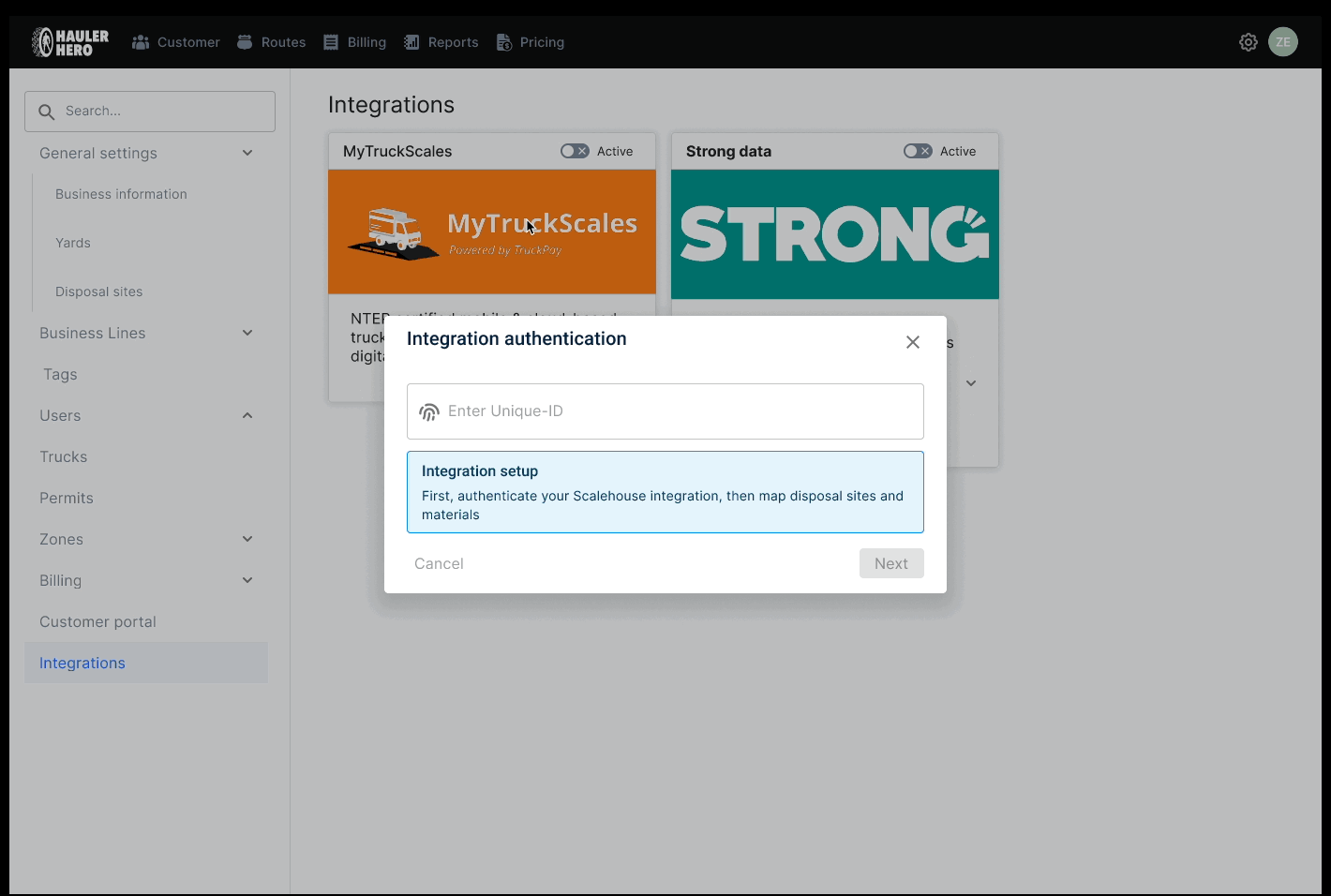This screenshot has height=896, width=1331.
Task: Toggle MyTruckScales Active switch
Action: tap(575, 151)
